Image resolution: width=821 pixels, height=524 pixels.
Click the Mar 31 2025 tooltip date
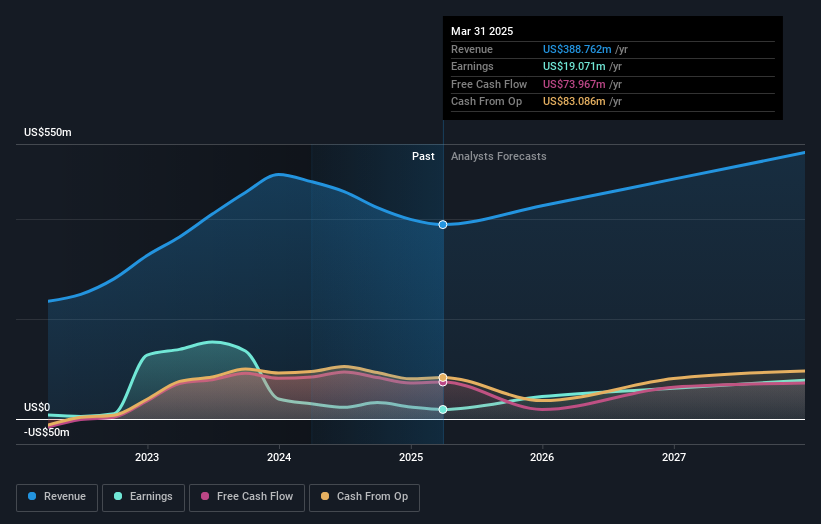point(482,31)
